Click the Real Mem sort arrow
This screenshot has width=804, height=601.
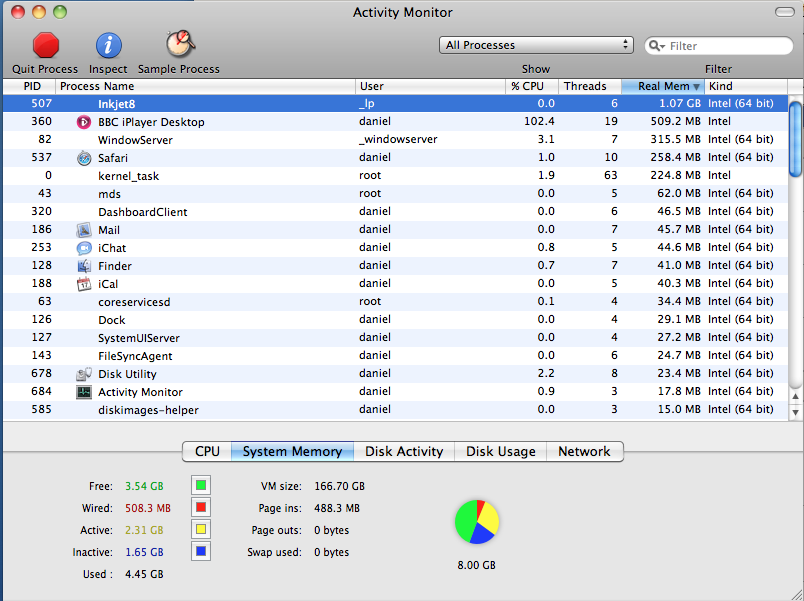pos(696,87)
